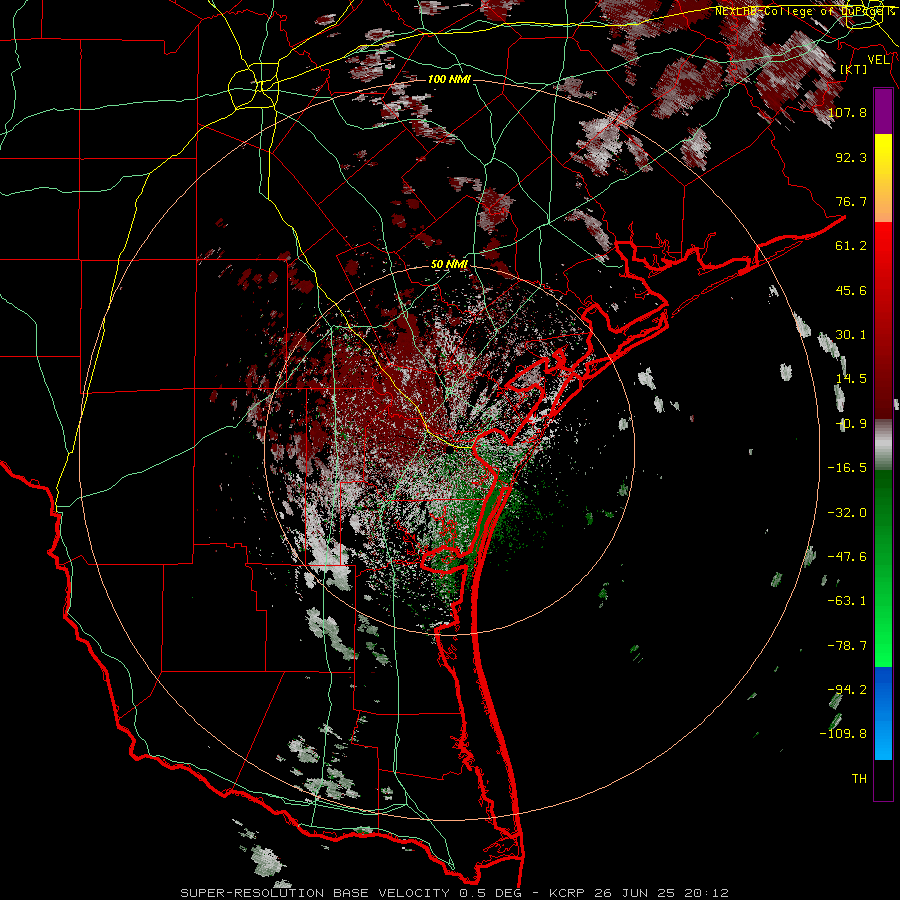Click the NEXLAB-College of DuPage credit text

click(x=804, y=11)
